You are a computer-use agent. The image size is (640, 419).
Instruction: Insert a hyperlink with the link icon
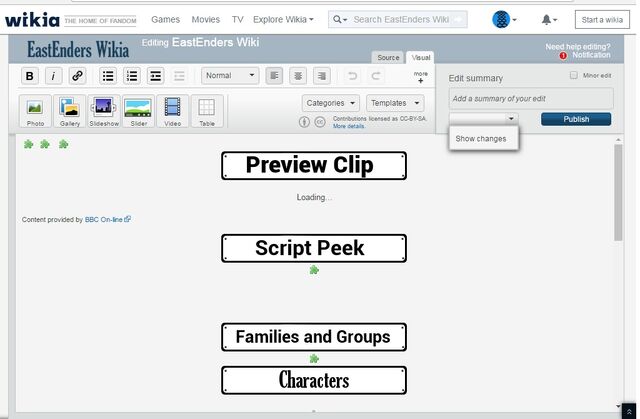click(x=77, y=76)
